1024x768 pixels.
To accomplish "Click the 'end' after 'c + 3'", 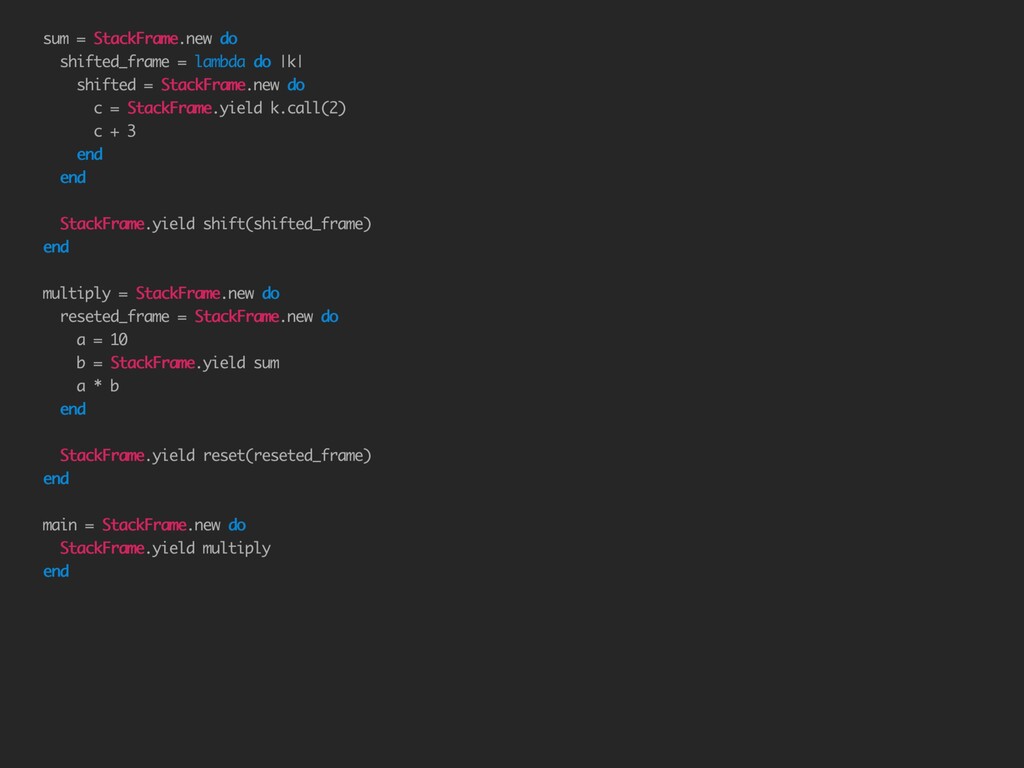I will (x=90, y=155).
